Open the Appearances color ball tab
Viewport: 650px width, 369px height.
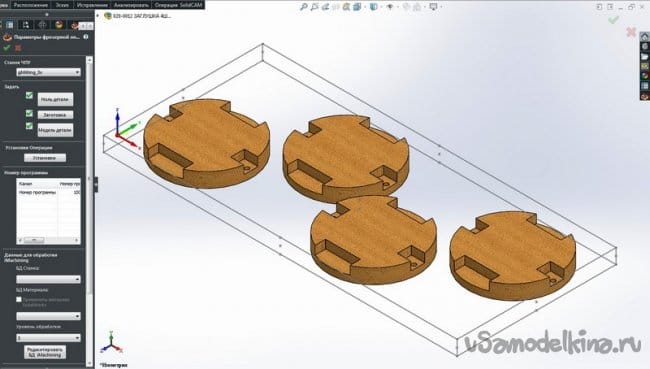pos(58,25)
